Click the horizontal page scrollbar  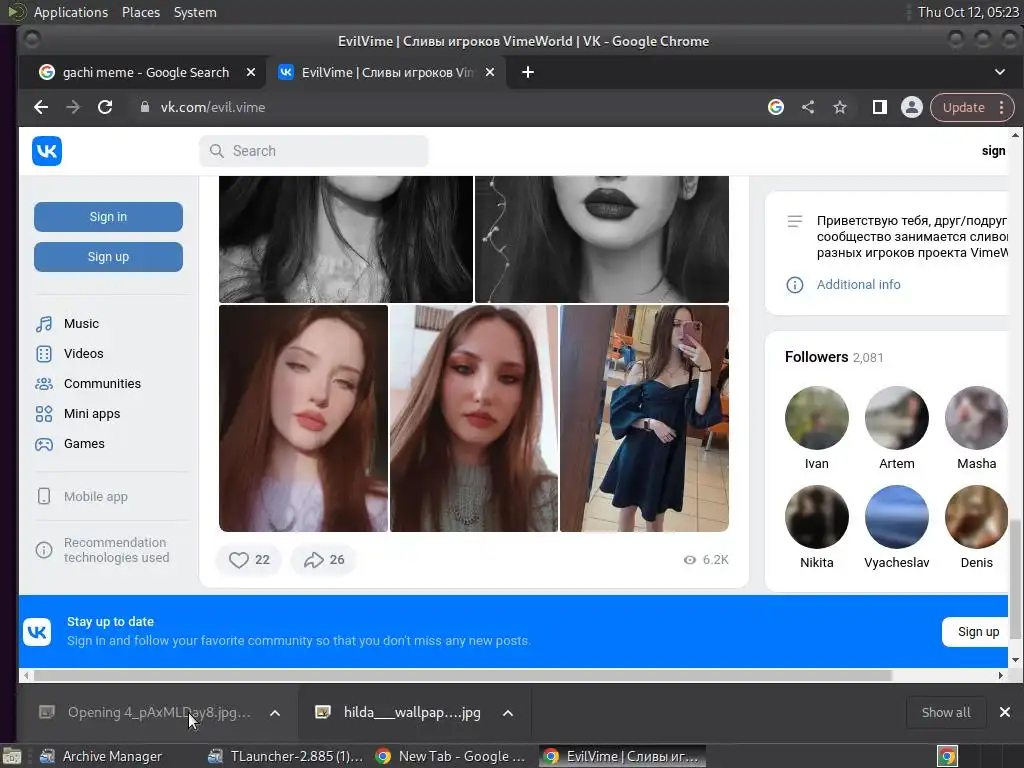click(x=462, y=675)
